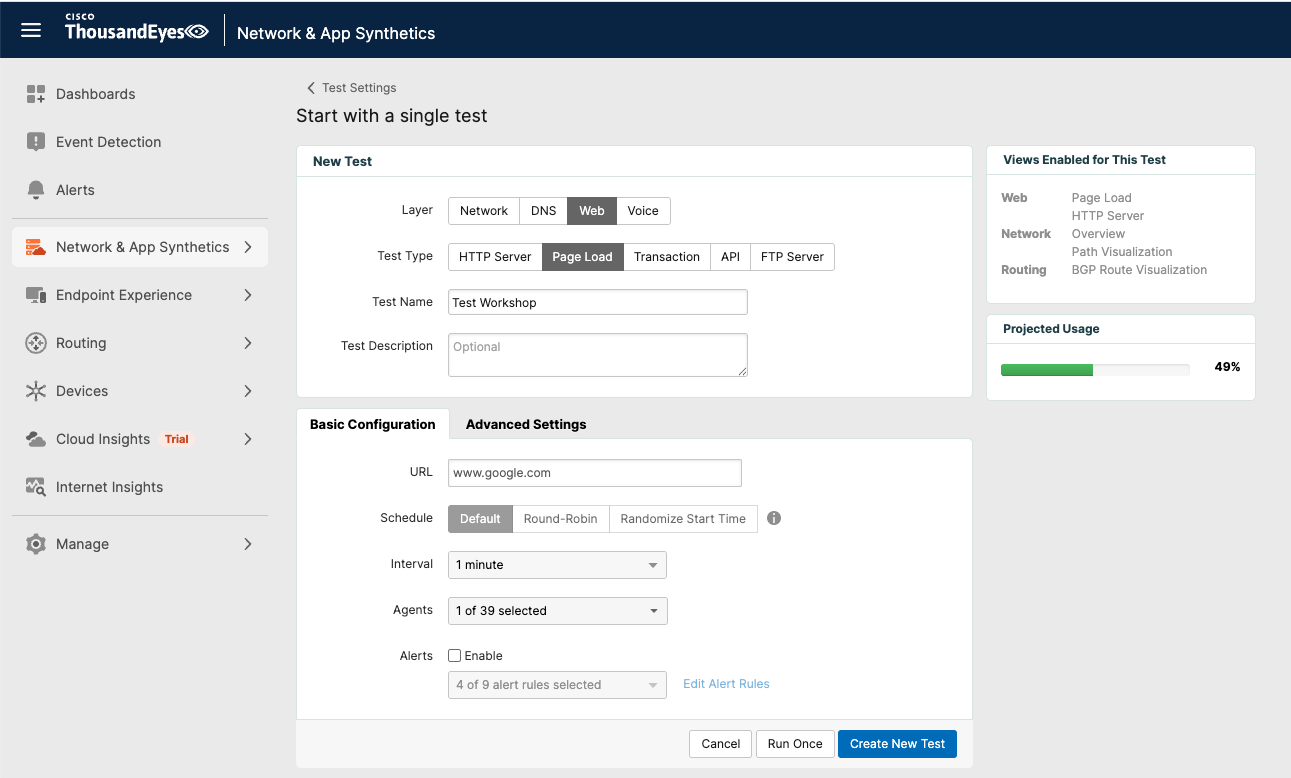The width and height of the screenshot is (1291, 778).
Task: Choose HTTP Server test type
Action: [495, 257]
